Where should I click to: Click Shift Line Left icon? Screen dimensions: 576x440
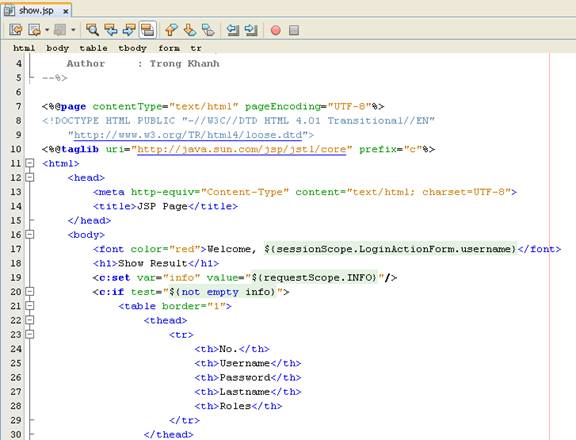(x=233, y=30)
